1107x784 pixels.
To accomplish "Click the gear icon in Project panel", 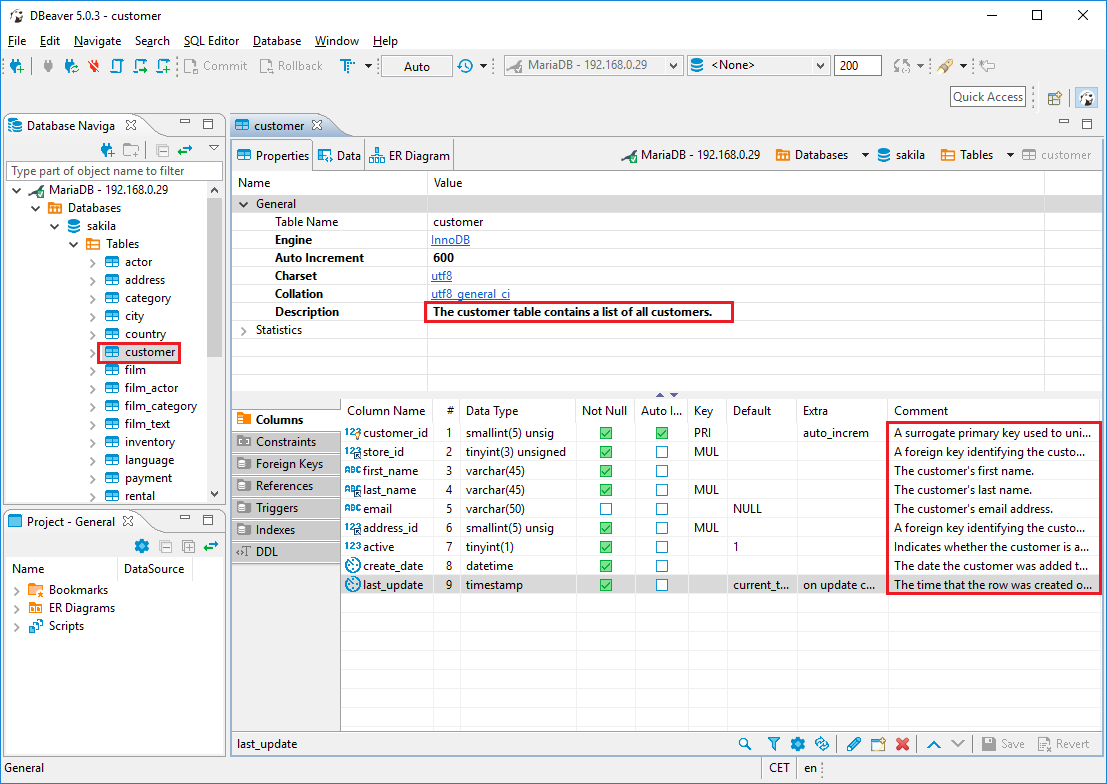I will pos(142,546).
